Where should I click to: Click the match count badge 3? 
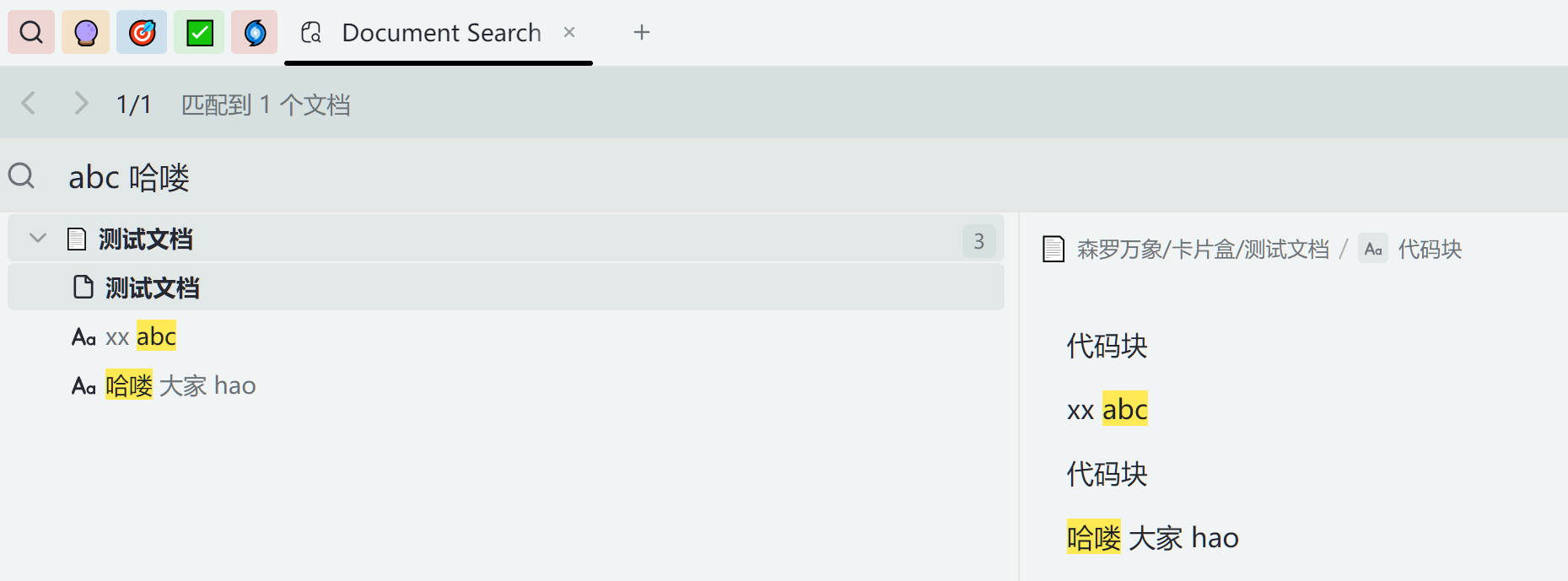click(978, 241)
